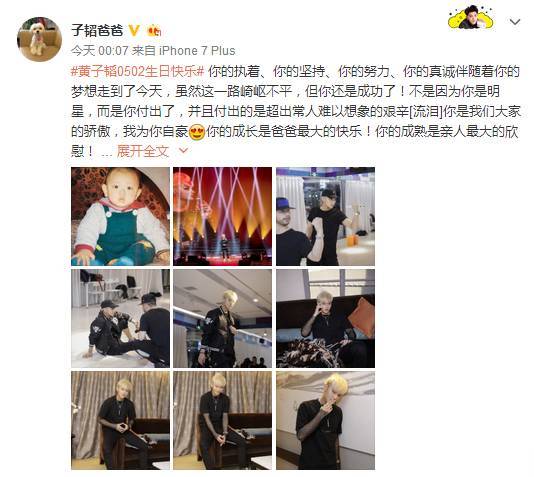Image resolution: width=534 pixels, height=477 pixels.
Task: Open the first photo in the bottom row
Action: (120, 420)
